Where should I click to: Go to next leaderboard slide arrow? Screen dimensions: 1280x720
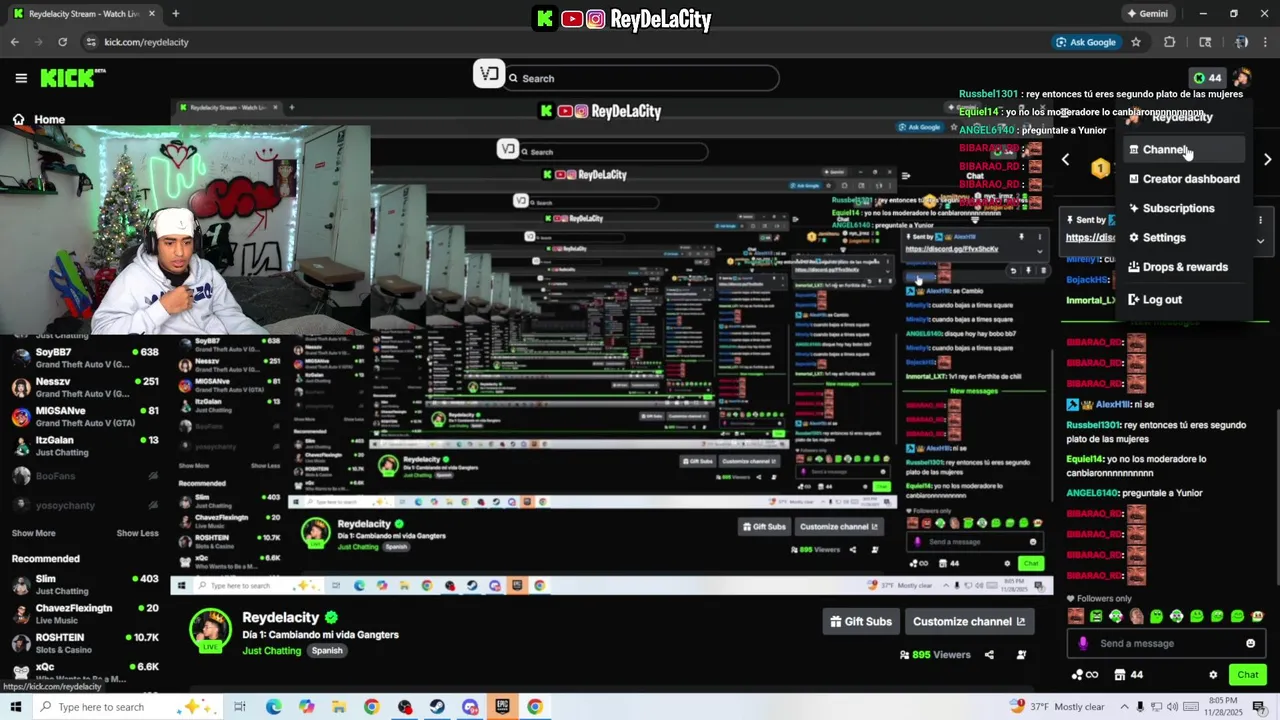(x=1267, y=160)
